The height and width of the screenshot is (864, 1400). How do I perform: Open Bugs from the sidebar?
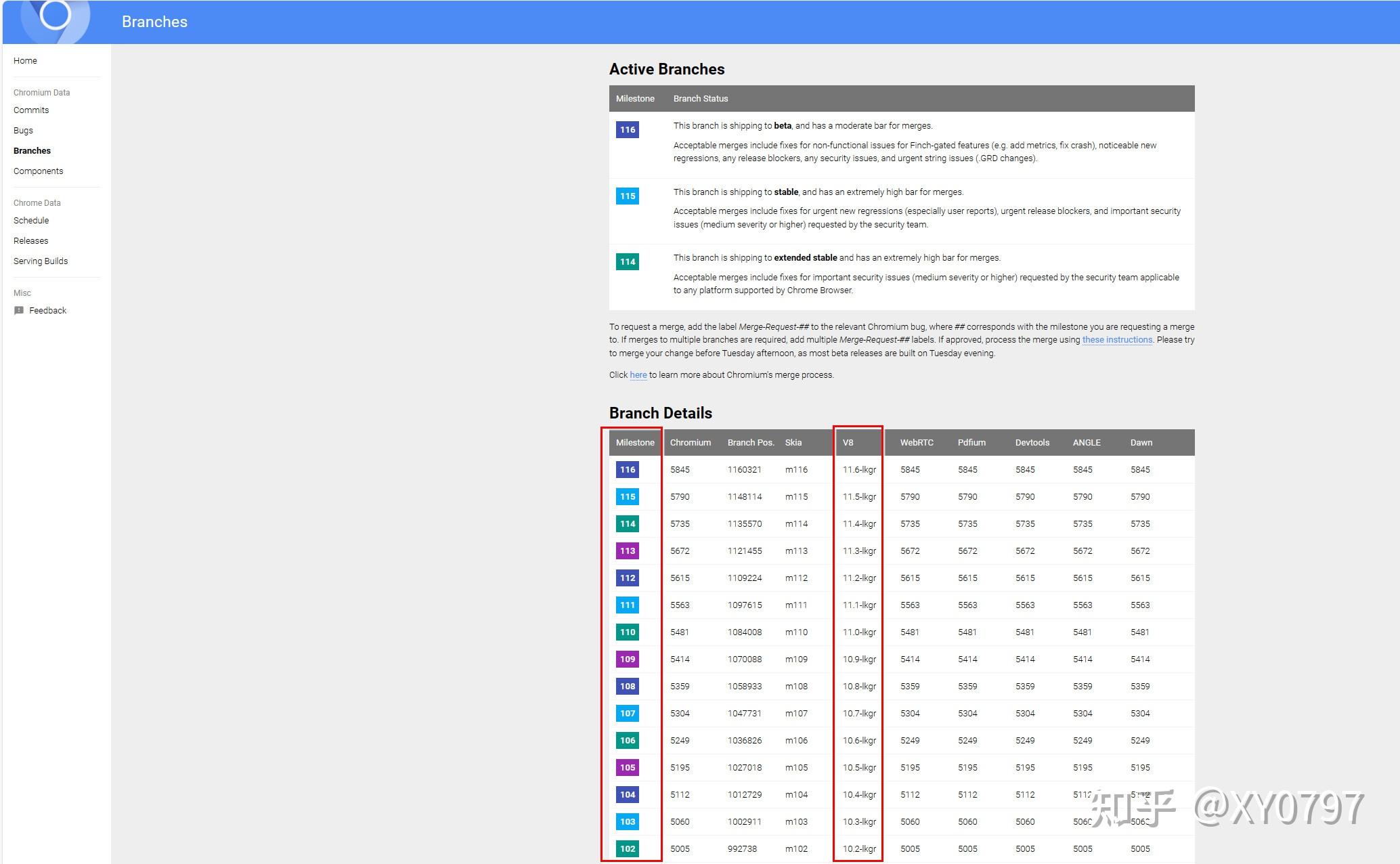[x=23, y=131]
